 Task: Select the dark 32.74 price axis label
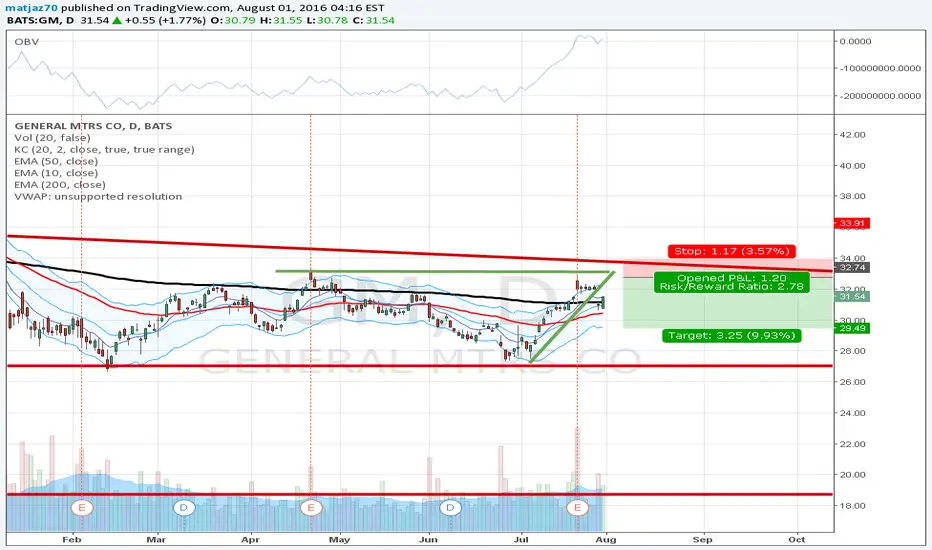pos(852,268)
